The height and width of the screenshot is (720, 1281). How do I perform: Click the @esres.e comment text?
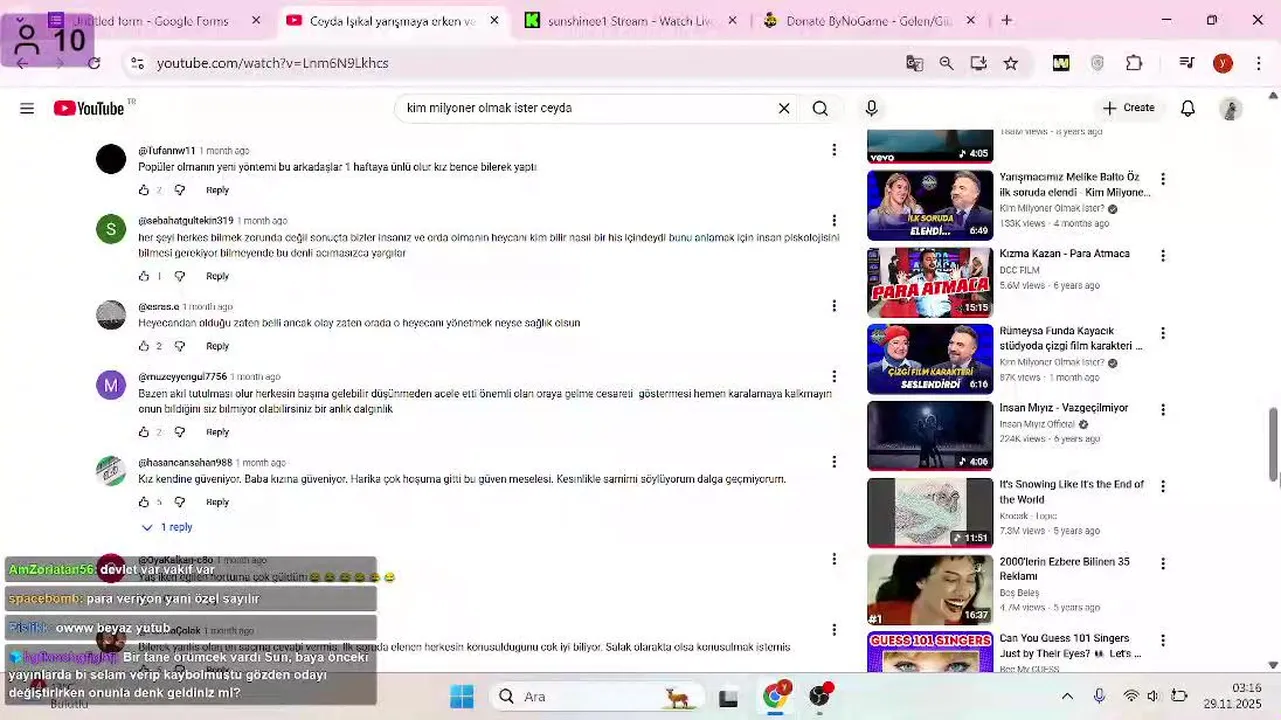[x=359, y=323]
